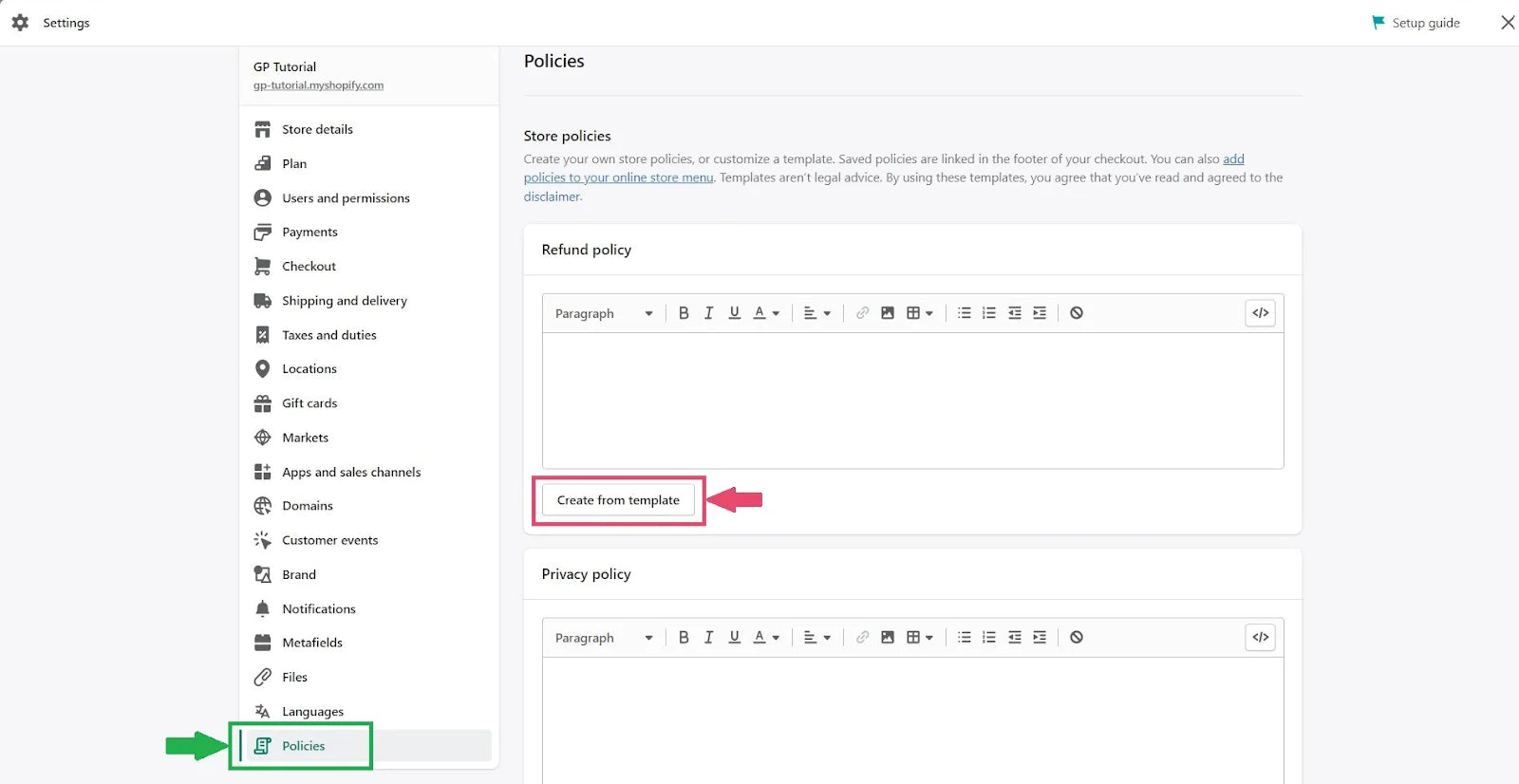Insert bulleted list in Refund policy
Image resolution: width=1519 pixels, height=784 pixels.
pos(964,313)
